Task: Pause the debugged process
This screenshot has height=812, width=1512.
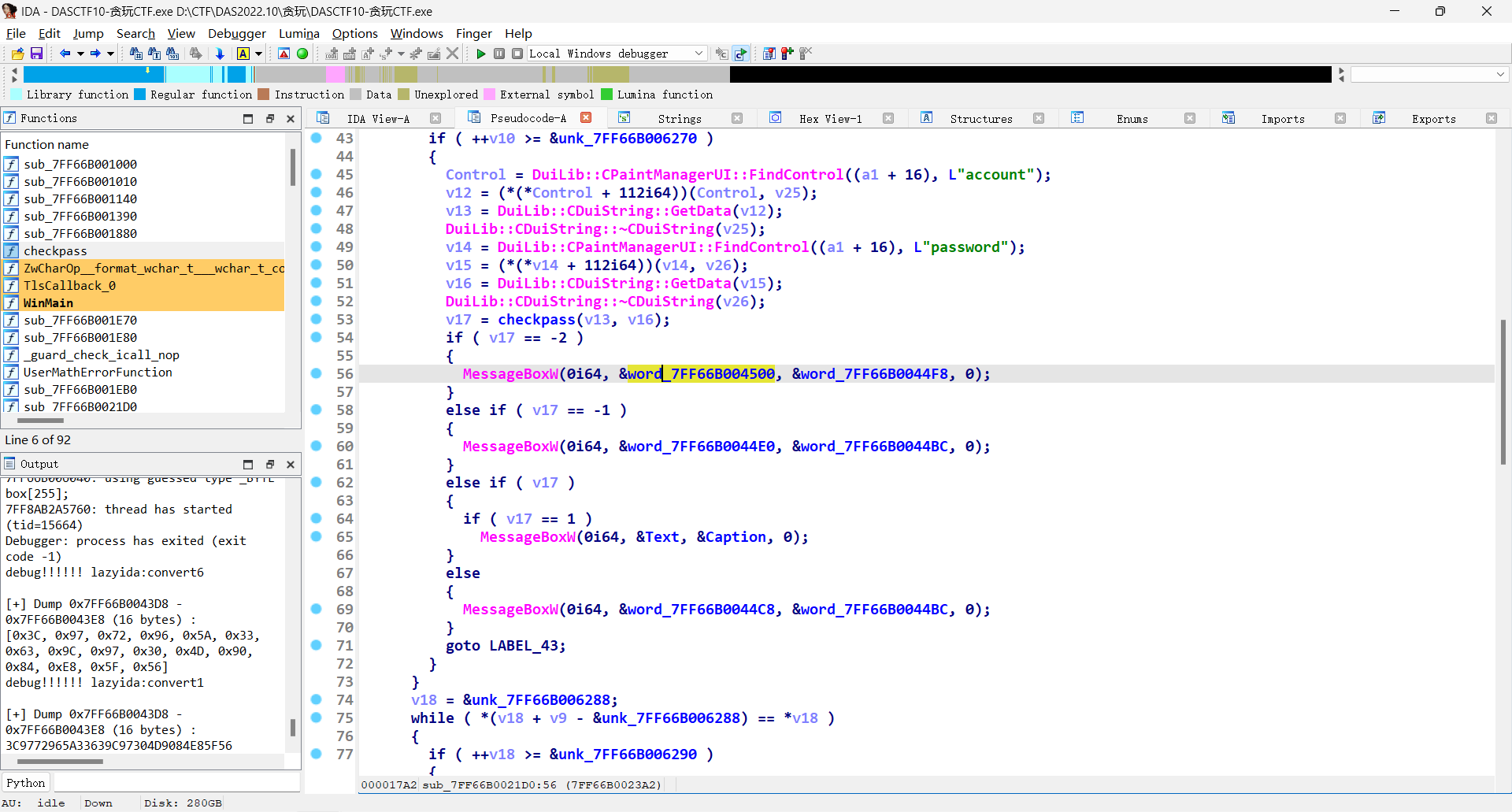Action: coord(499,54)
